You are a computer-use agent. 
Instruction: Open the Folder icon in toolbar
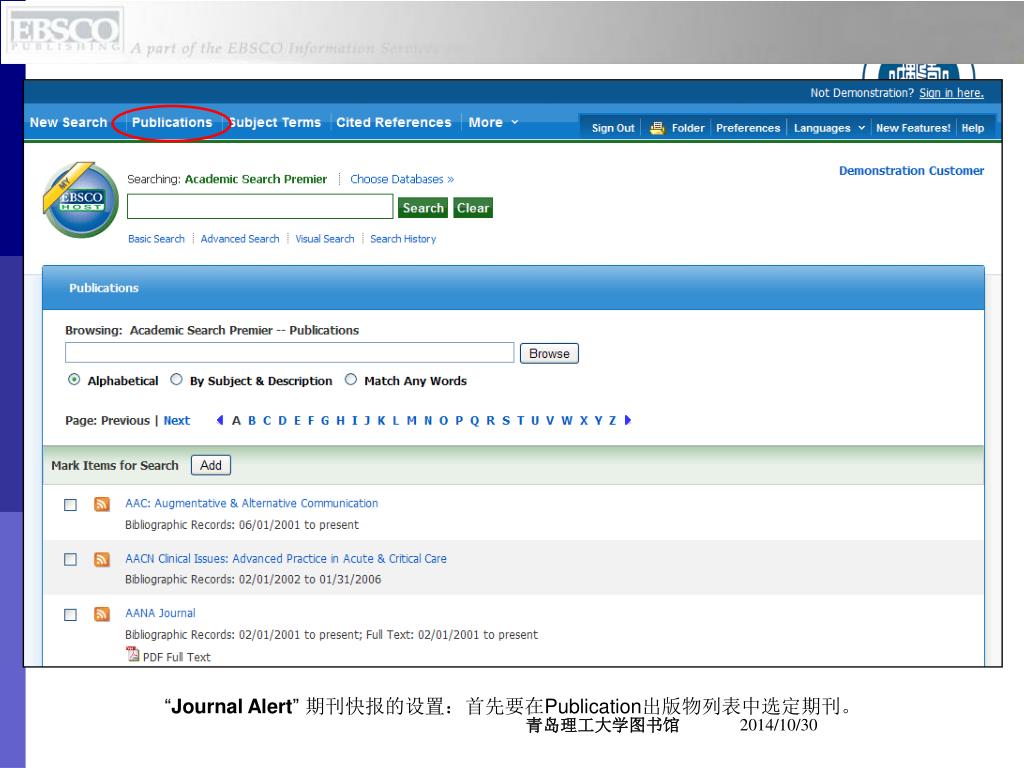[x=657, y=128]
